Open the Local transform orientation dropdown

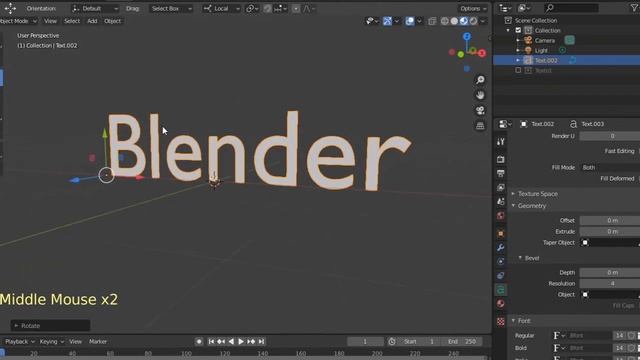point(222,9)
